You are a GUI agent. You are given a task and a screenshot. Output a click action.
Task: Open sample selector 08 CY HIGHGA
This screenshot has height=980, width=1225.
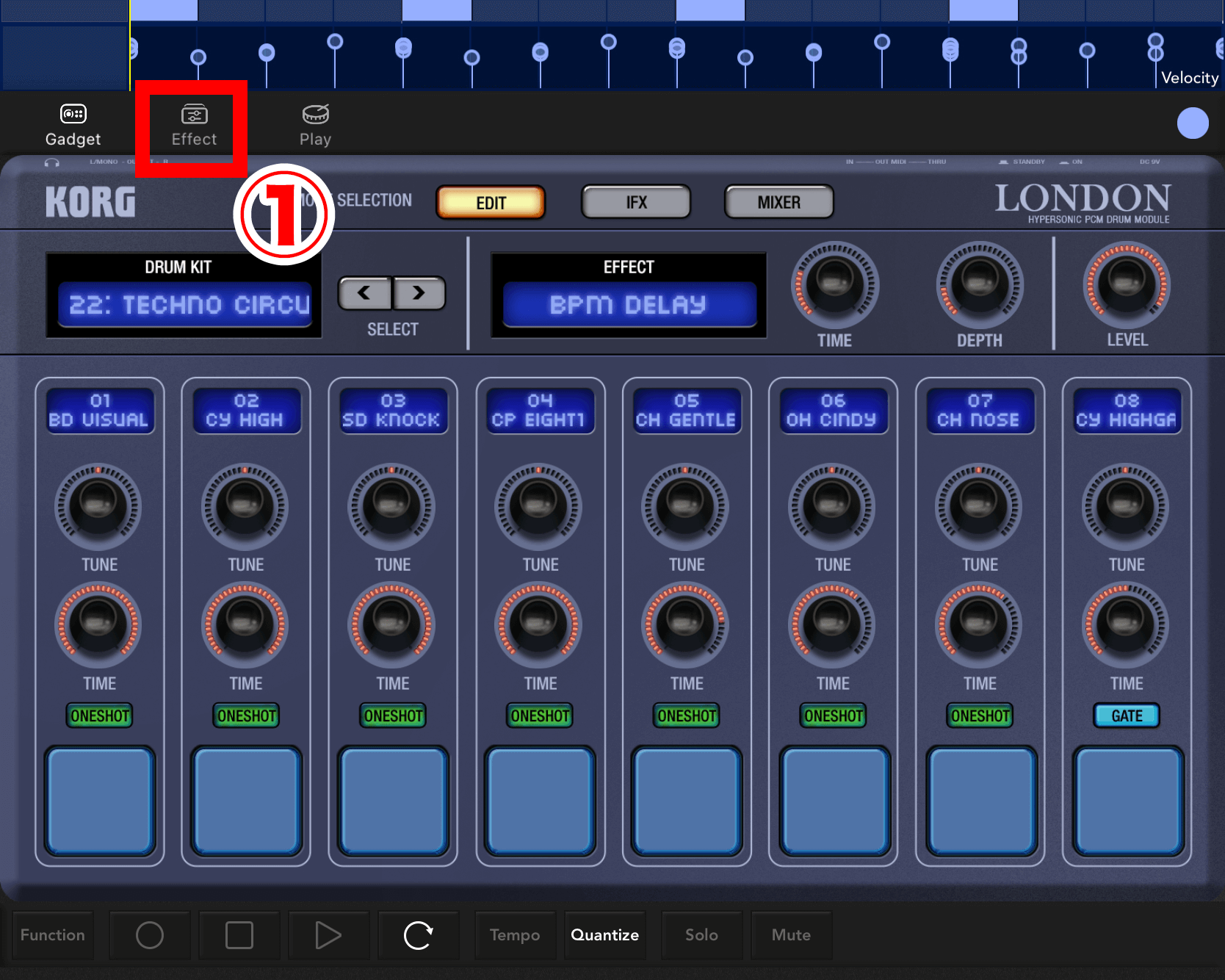(x=1127, y=411)
